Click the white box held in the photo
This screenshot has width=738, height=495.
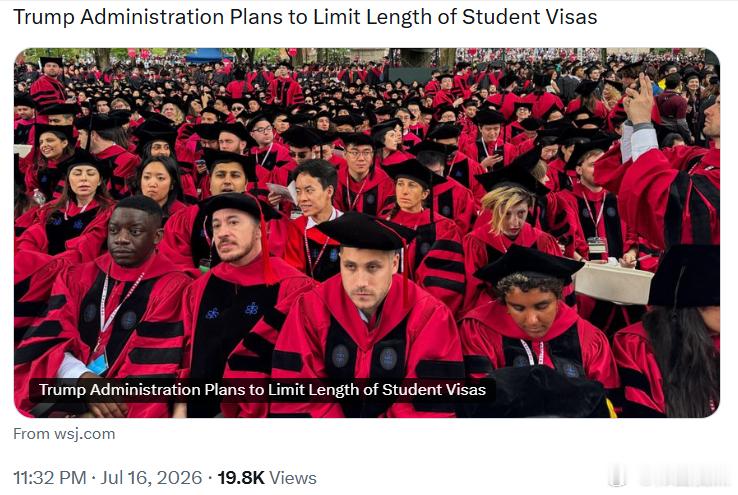[x=613, y=282]
